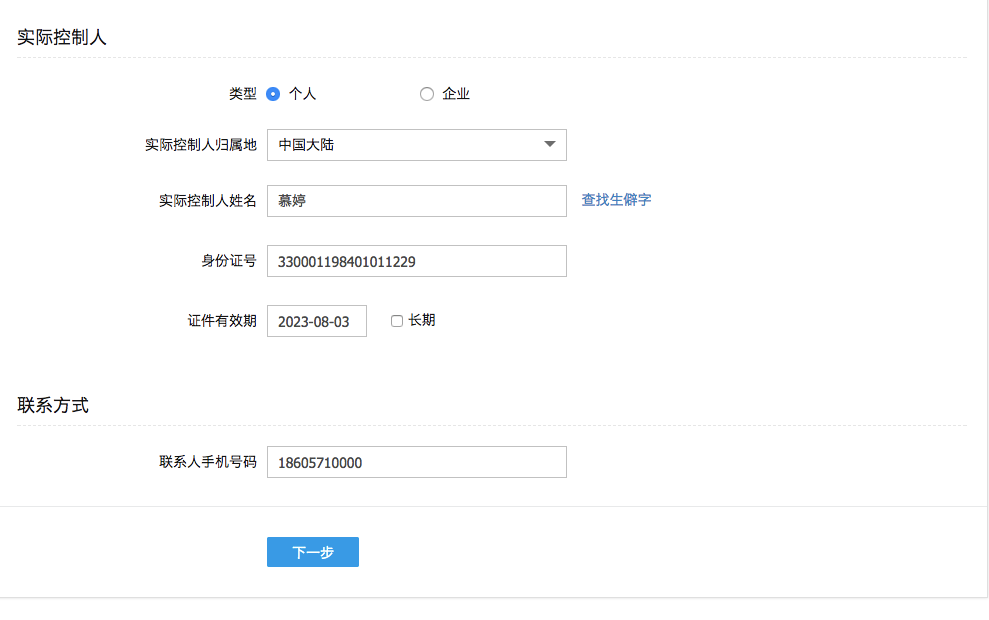Click the 联系人手机号码 input field
The height and width of the screenshot is (620, 989).
coord(417,462)
